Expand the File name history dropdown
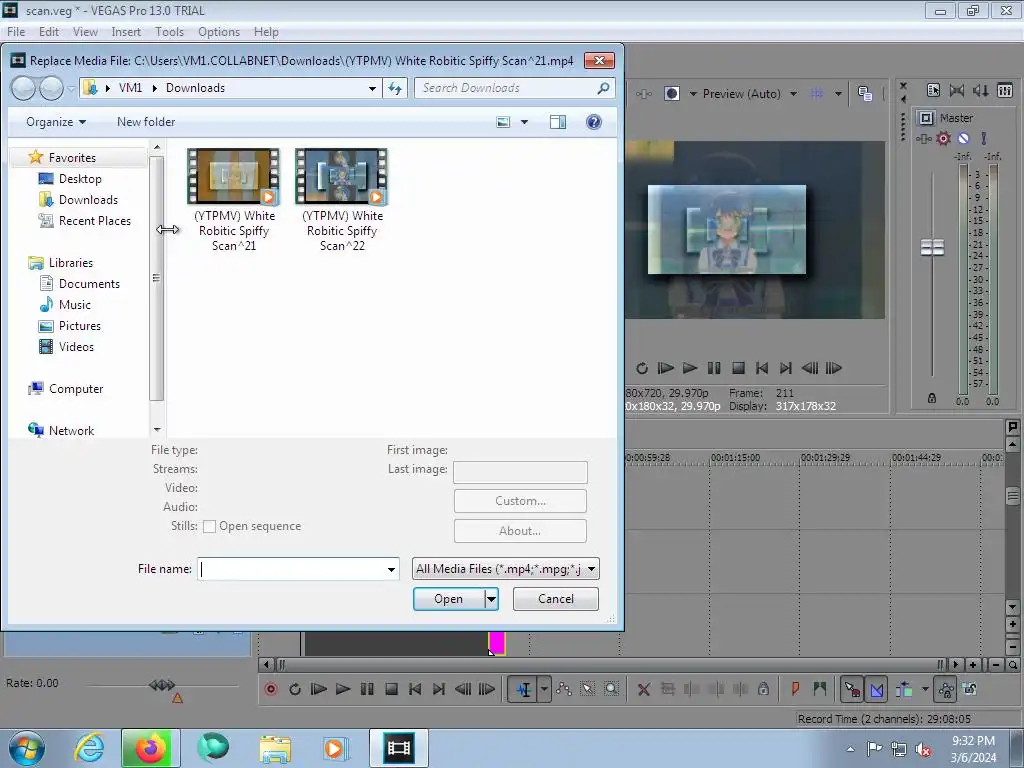The width and height of the screenshot is (1024, 768). point(391,569)
